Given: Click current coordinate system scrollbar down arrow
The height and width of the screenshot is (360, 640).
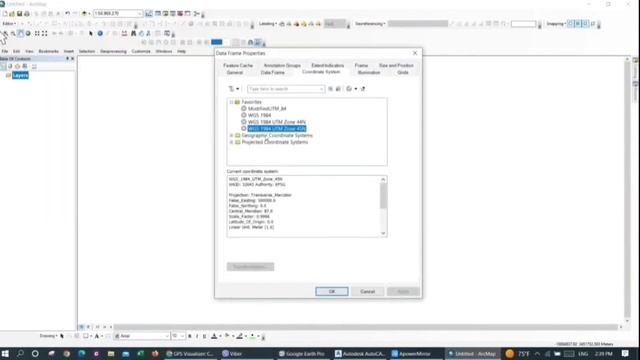Looking at the screenshot, I should 383,233.
